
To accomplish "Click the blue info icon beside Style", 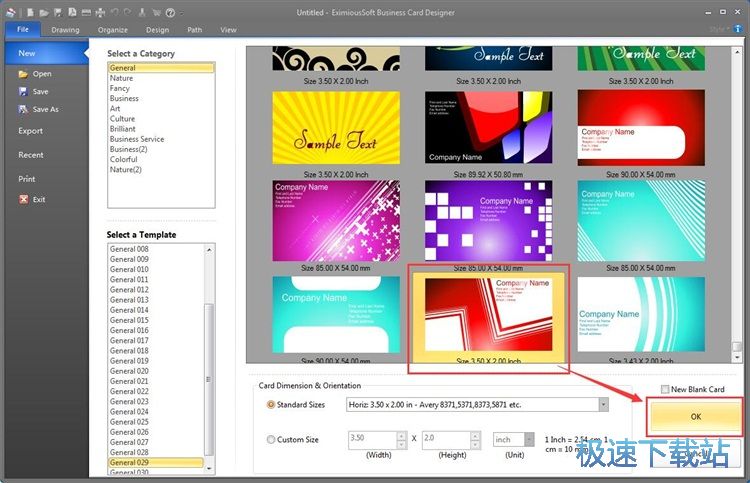I will (738, 29).
